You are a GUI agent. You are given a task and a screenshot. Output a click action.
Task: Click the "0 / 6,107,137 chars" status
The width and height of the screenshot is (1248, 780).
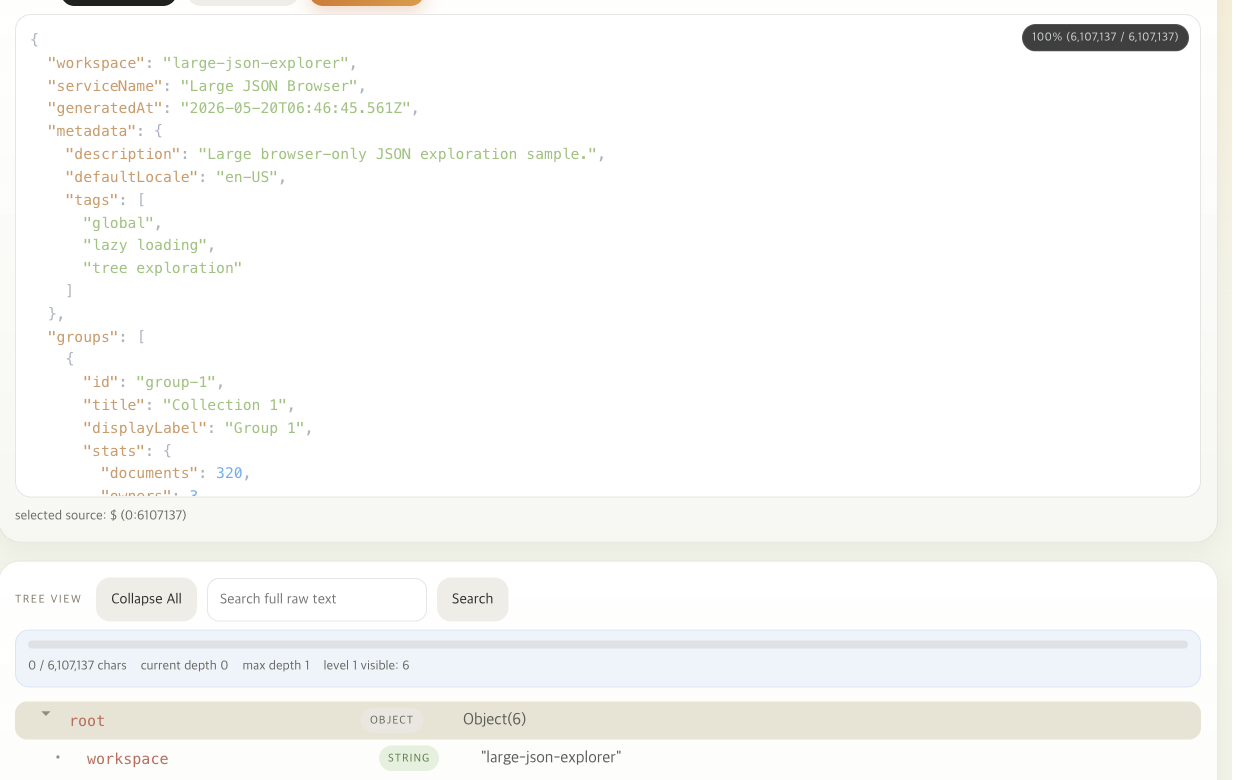[77, 665]
